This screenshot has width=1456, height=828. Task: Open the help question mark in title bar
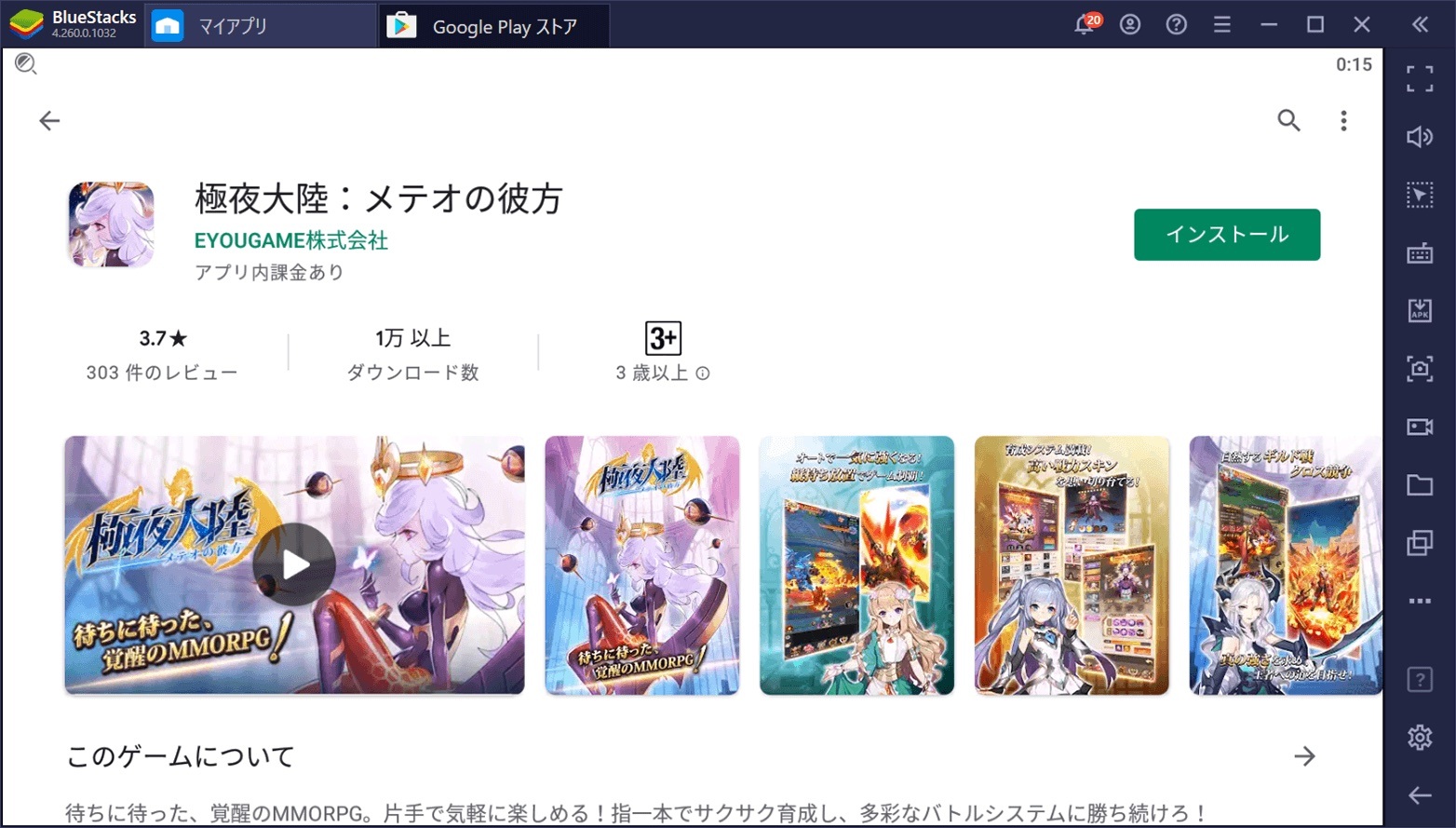point(1177,24)
